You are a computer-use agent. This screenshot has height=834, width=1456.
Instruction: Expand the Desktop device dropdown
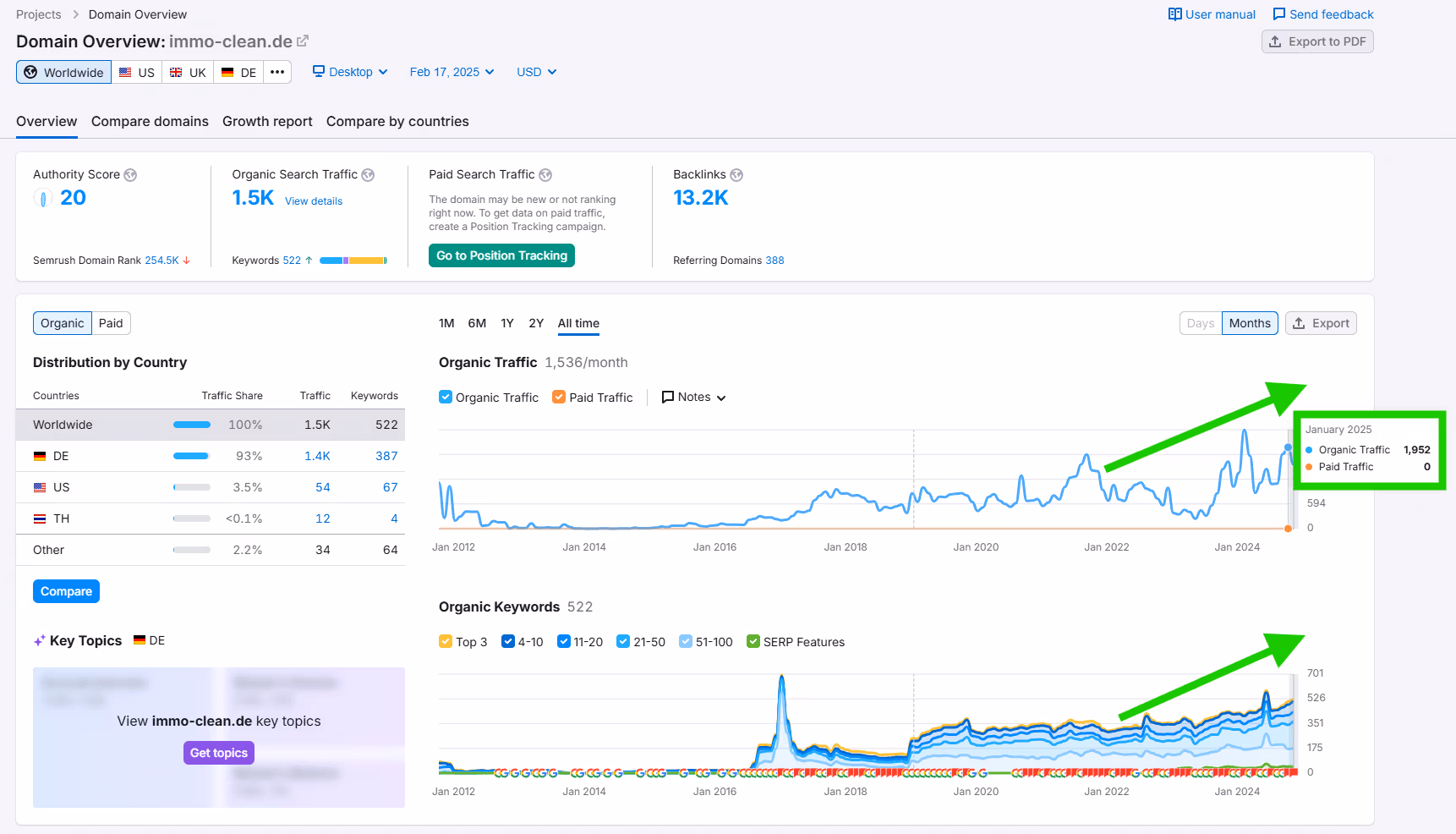pos(350,72)
